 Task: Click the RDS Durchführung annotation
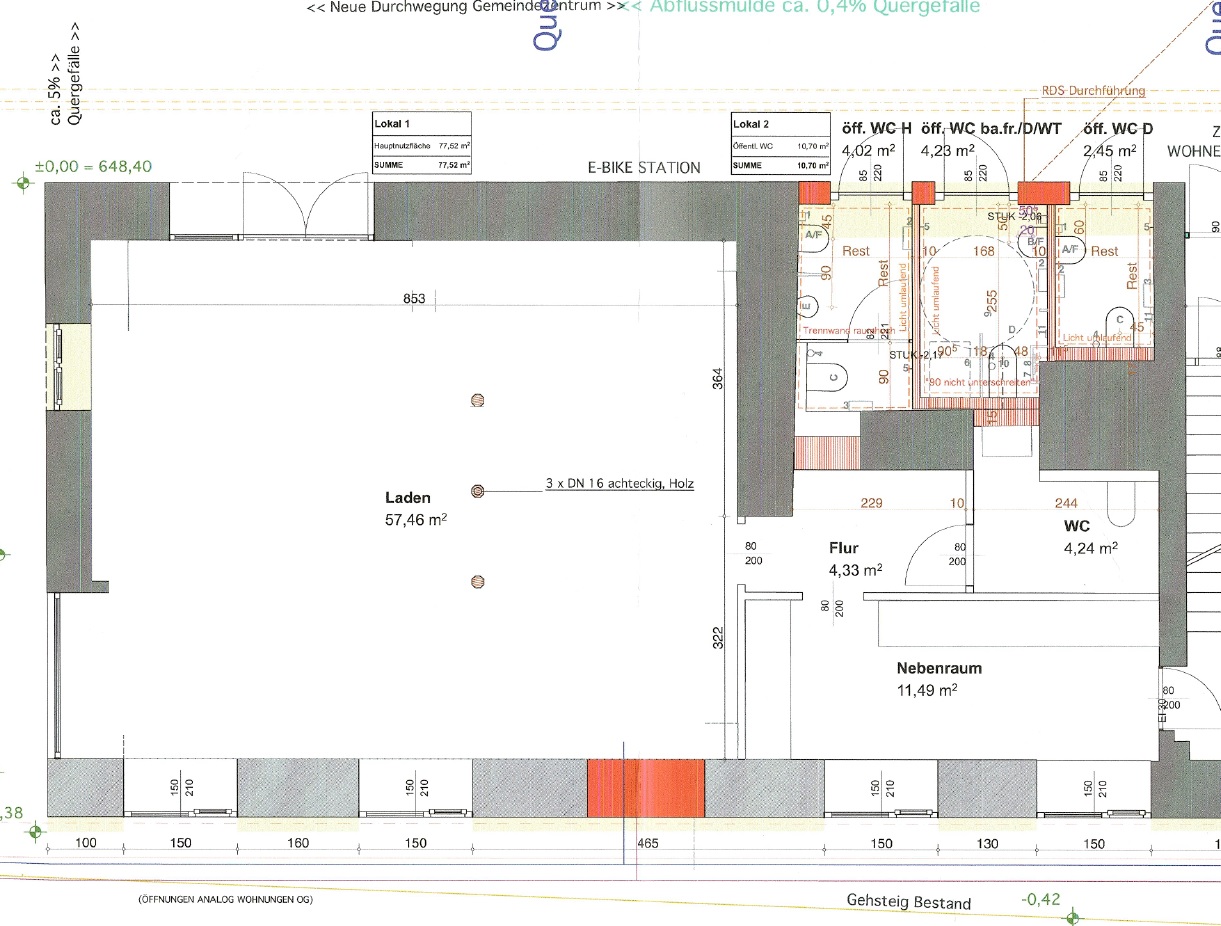pos(1092,91)
